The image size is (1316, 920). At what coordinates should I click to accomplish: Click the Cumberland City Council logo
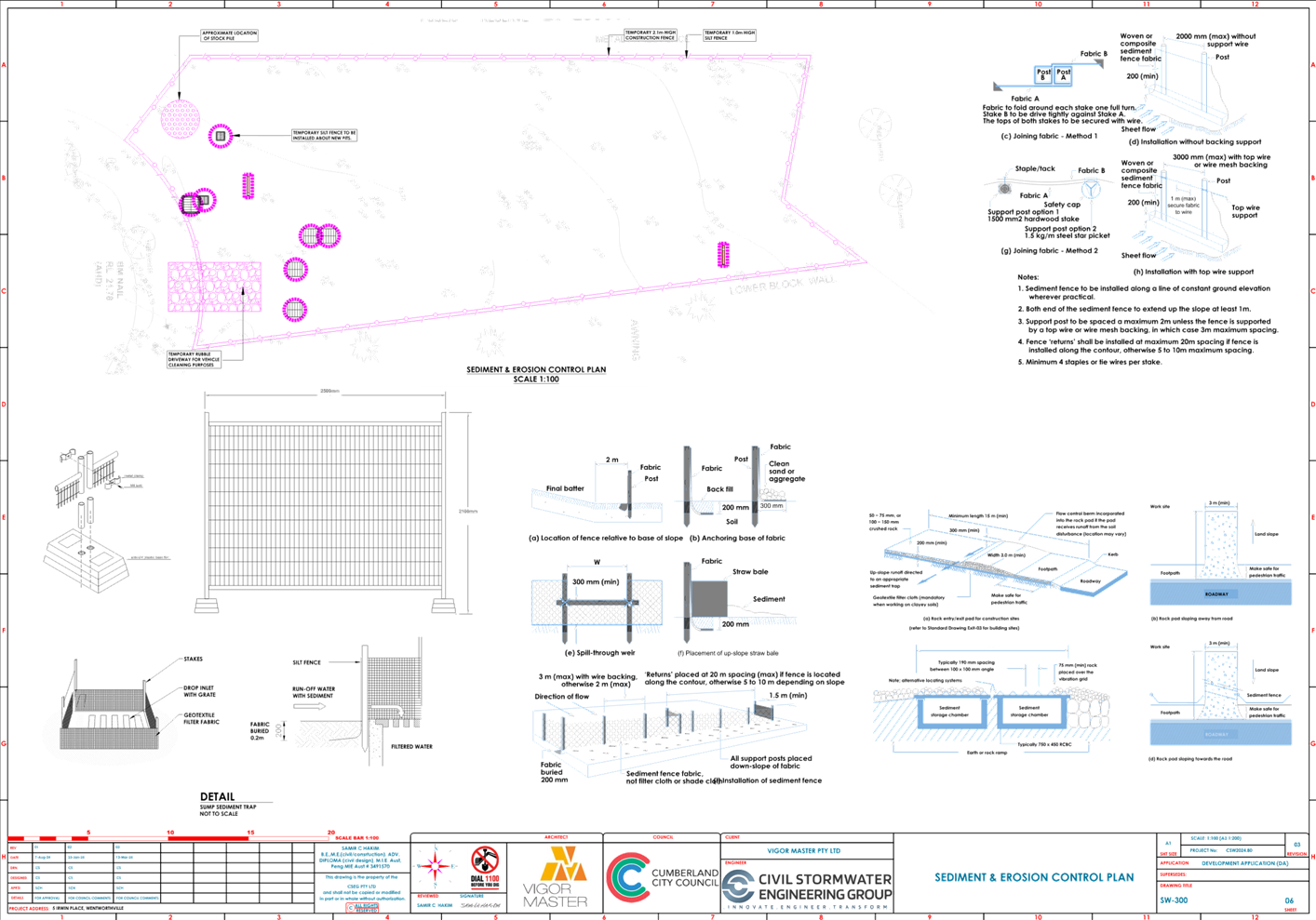click(x=661, y=877)
